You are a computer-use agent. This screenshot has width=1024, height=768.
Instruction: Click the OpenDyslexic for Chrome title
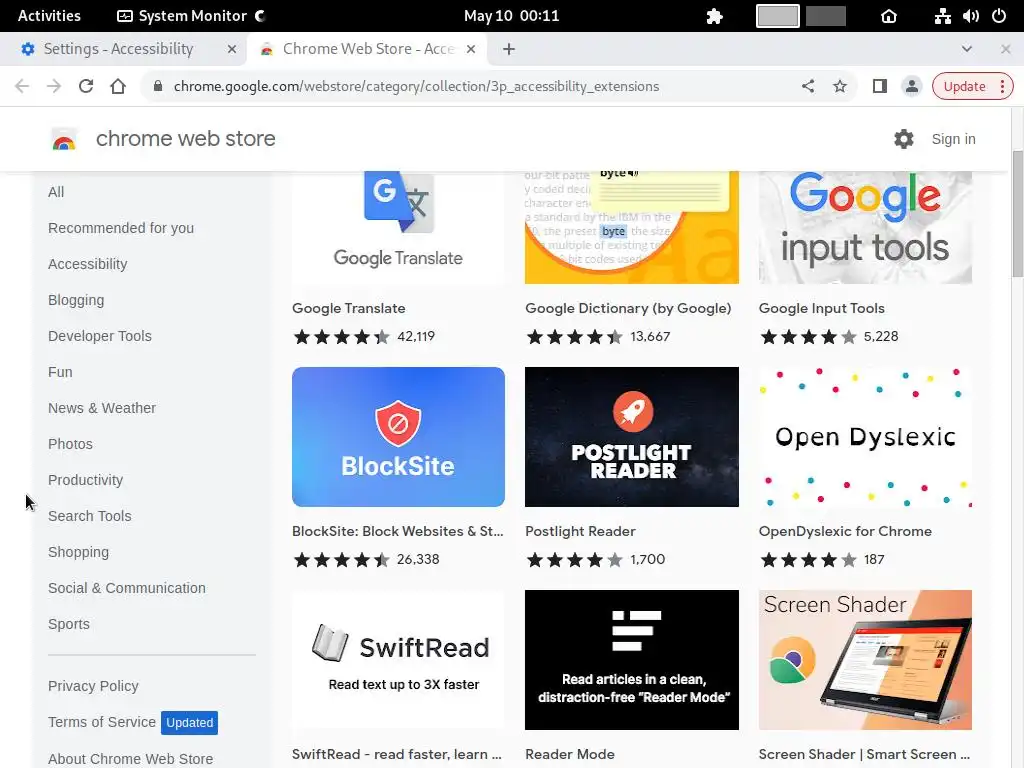(845, 531)
